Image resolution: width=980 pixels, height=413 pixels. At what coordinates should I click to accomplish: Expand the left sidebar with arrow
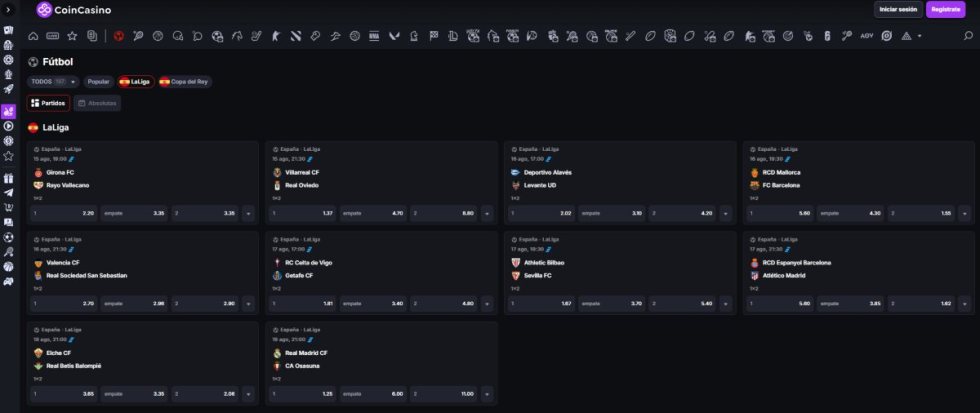click(9, 10)
